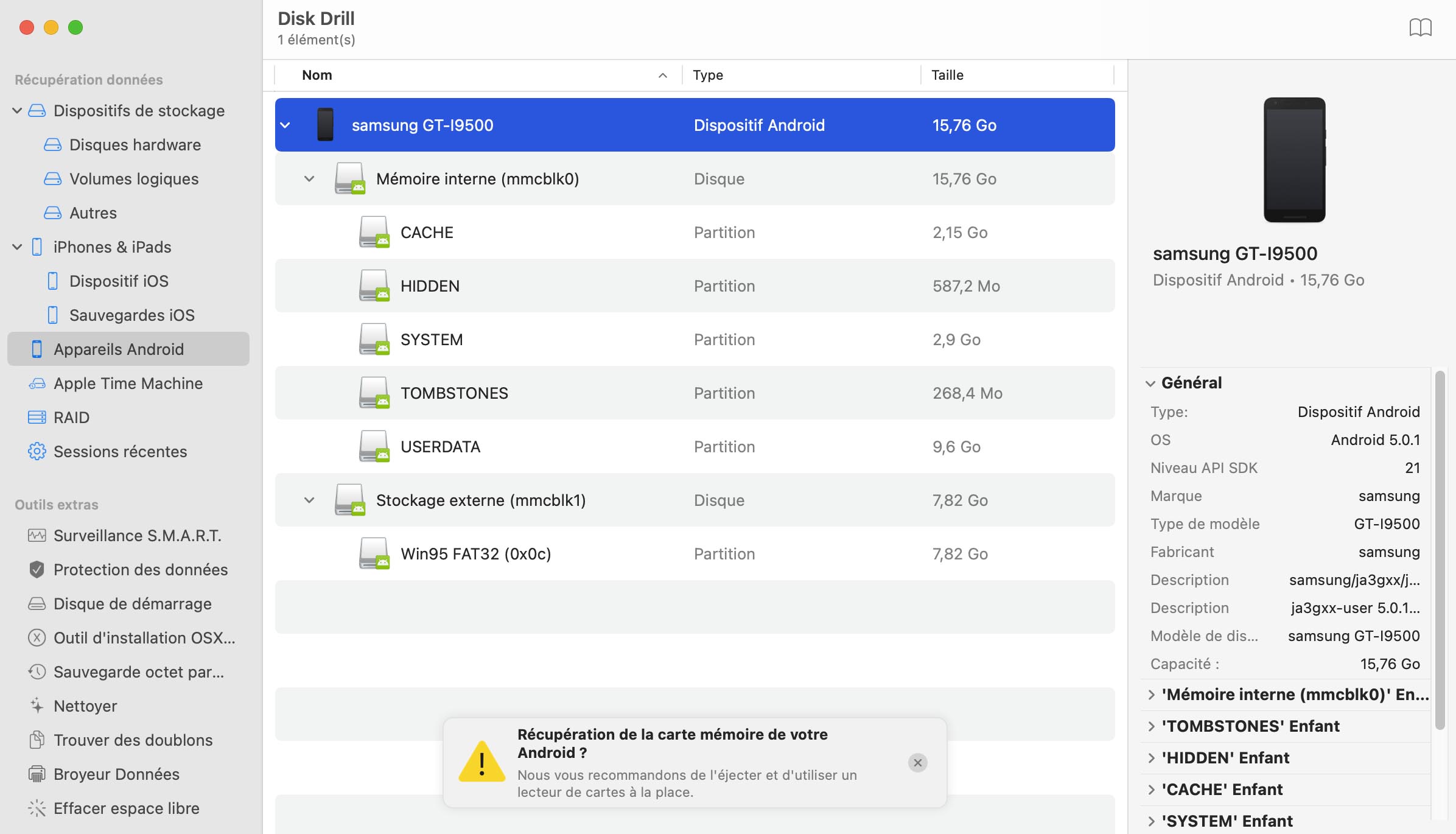The image size is (1456, 834).
Task: Click the 'GT-I9500' Type de modèle value
Action: tap(1387, 524)
